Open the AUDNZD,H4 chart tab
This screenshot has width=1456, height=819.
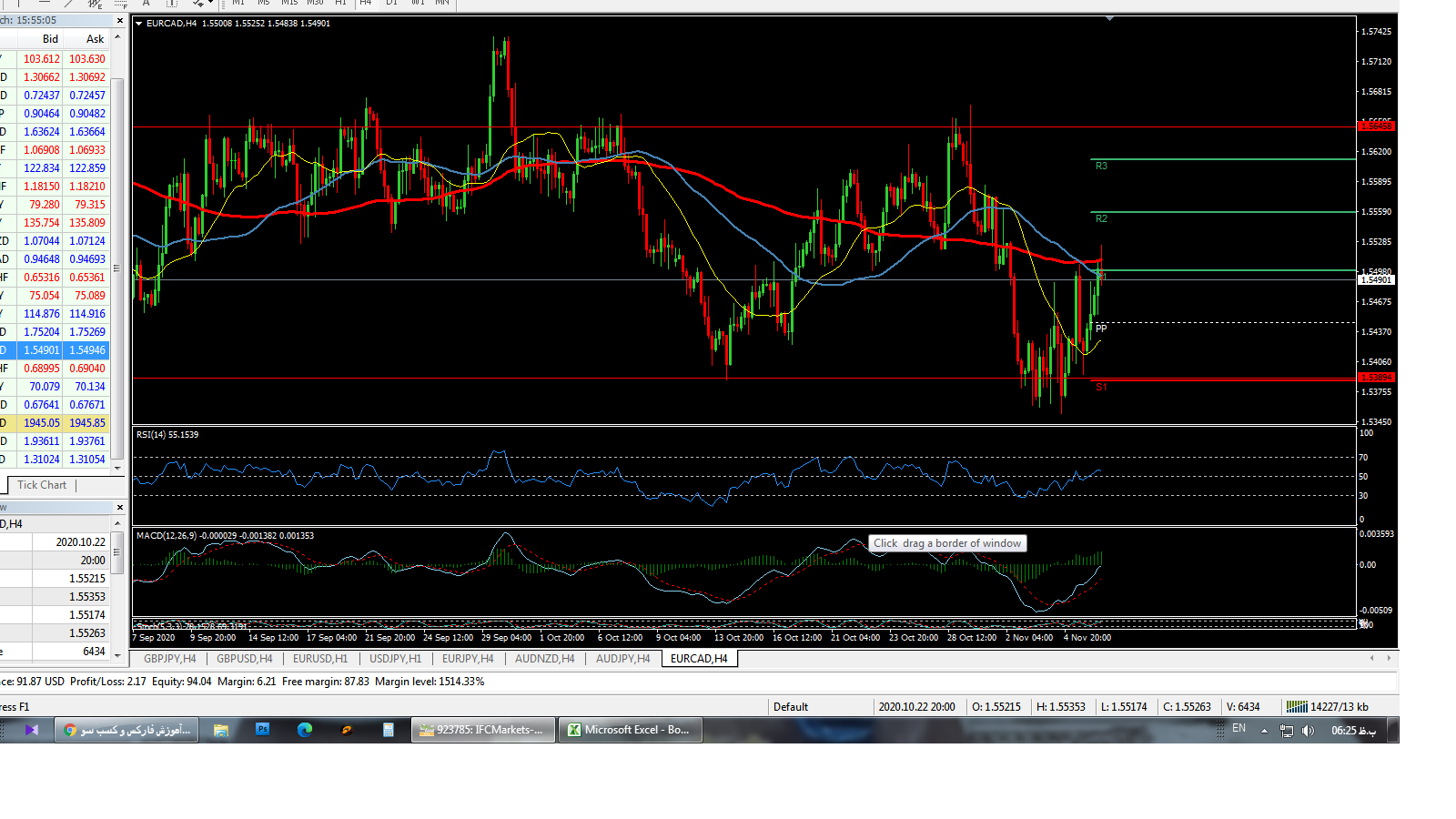click(x=545, y=659)
